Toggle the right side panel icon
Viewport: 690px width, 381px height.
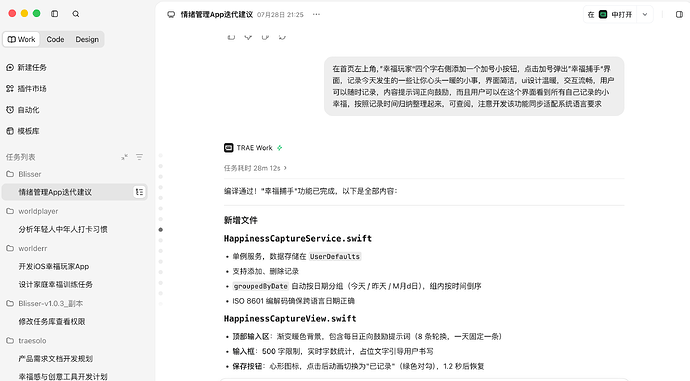pyautogui.click(x=679, y=15)
